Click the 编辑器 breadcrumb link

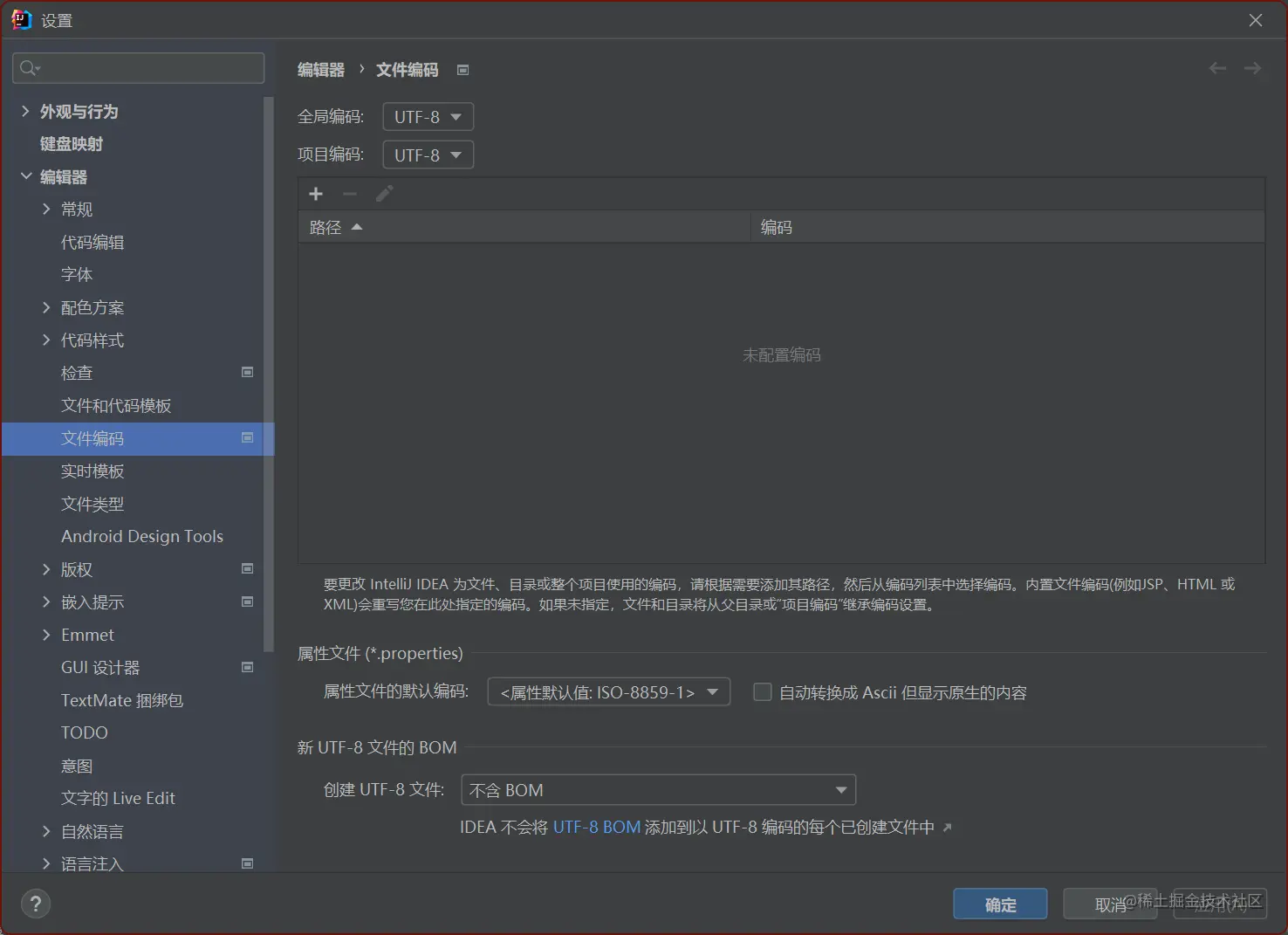point(319,70)
